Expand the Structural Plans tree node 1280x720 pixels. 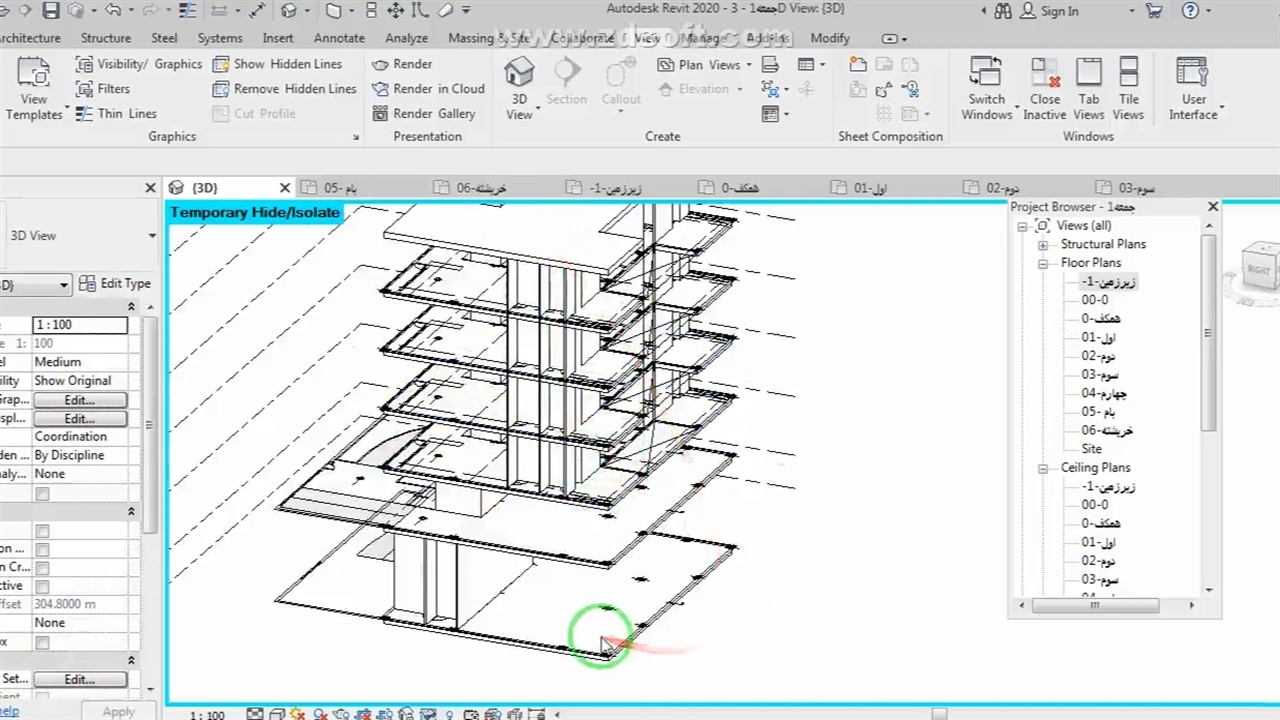(x=1042, y=245)
